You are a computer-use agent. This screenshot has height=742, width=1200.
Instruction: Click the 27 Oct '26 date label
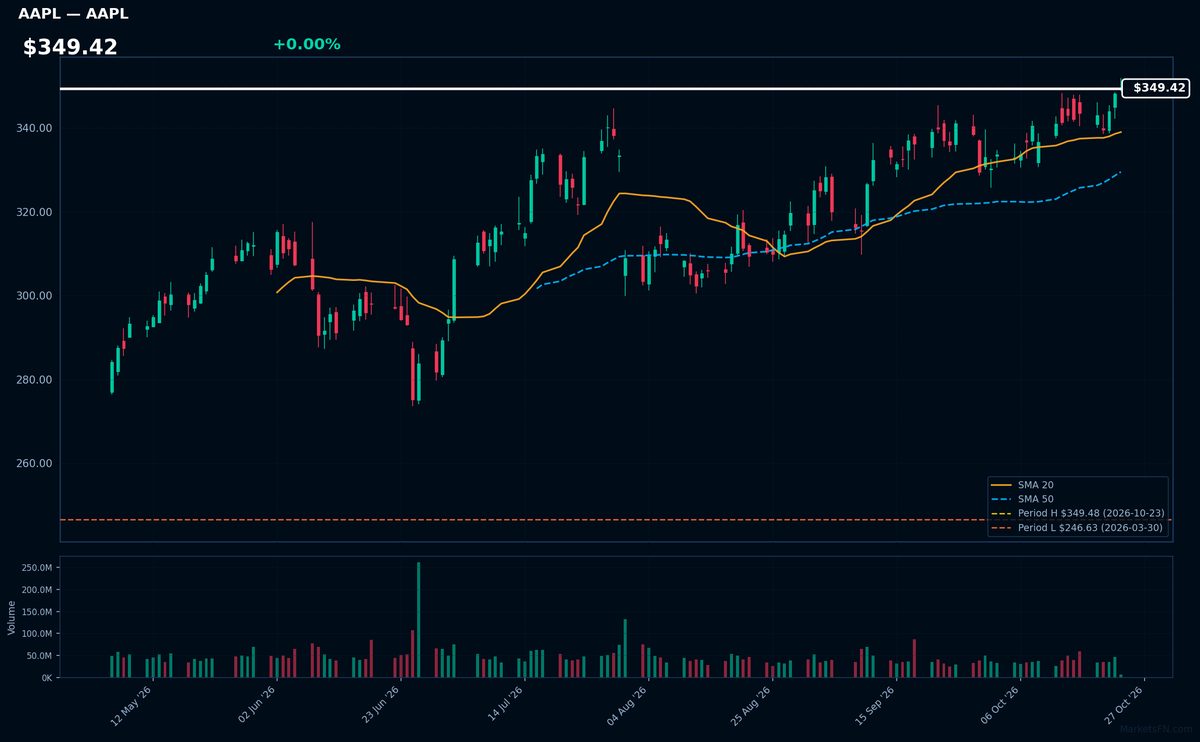click(1122, 706)
